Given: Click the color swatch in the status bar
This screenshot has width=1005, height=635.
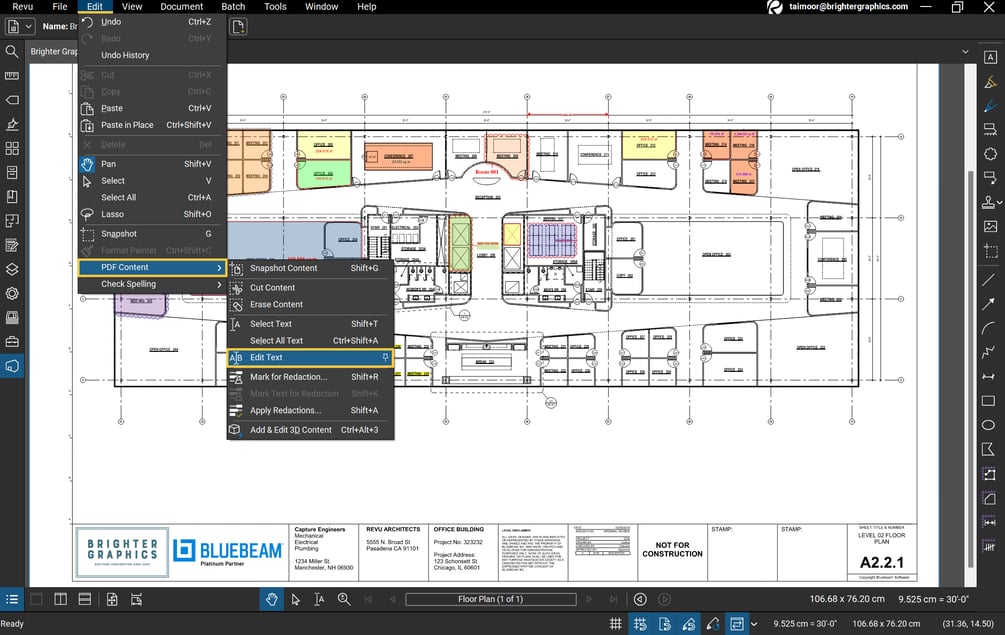Looking at the screenshot, I should (712, 623).
